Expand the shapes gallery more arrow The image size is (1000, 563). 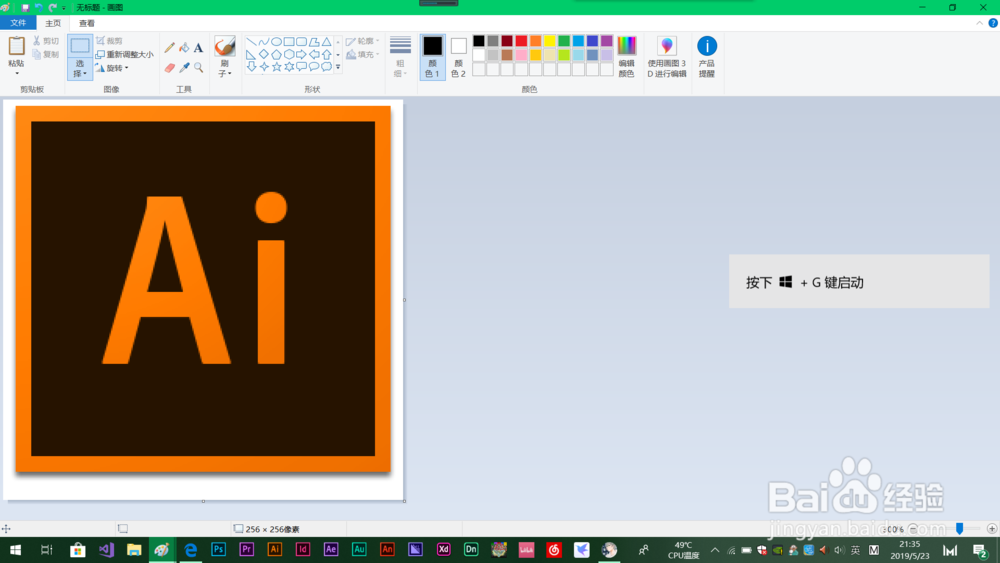click(x=338, y=66)
